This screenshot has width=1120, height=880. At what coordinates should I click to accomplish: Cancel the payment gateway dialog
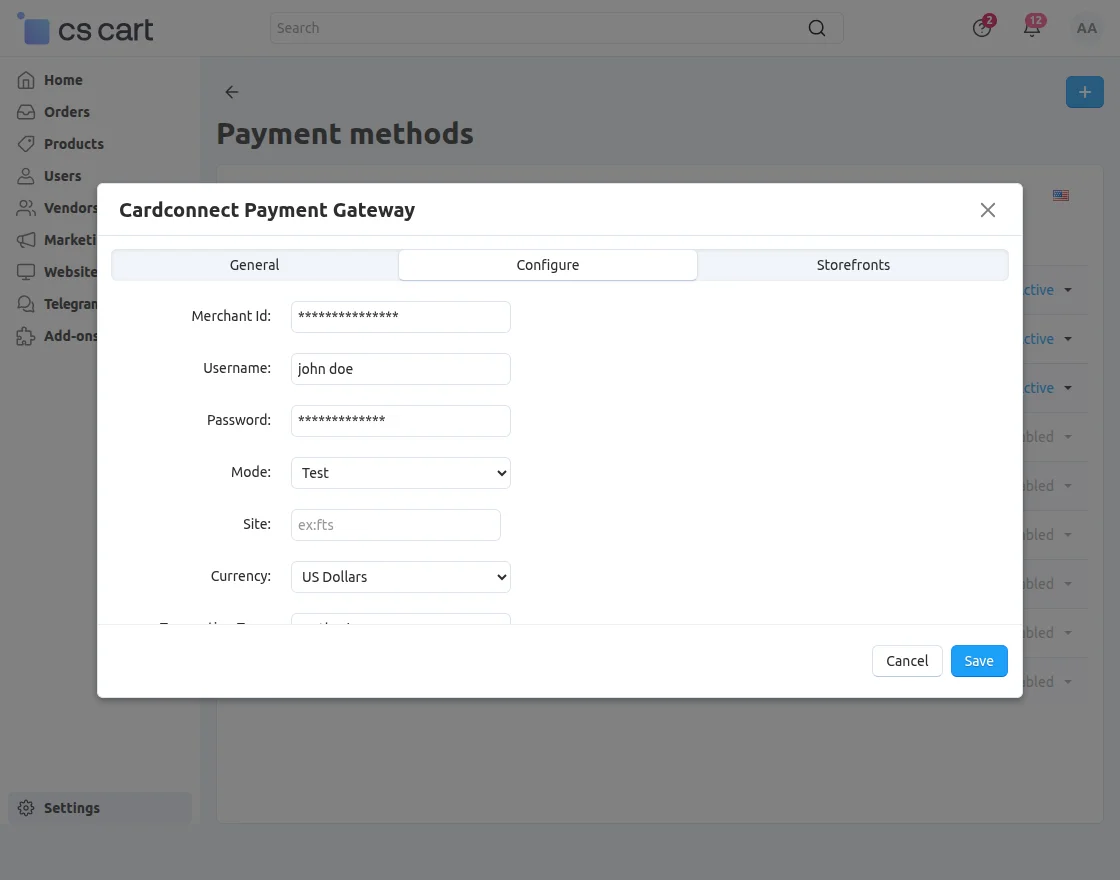pos(907,661)
